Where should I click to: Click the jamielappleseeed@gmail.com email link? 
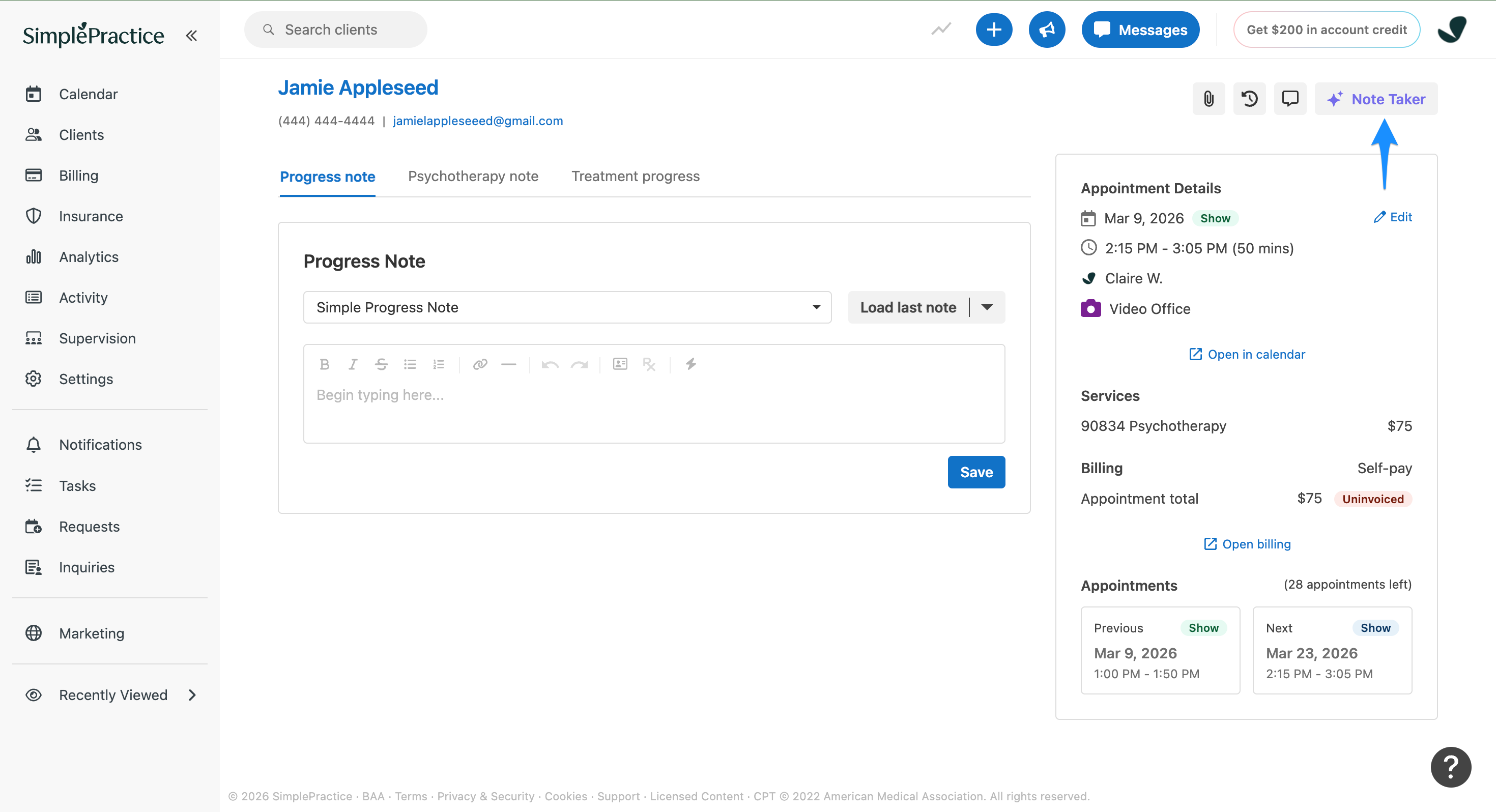coord(477,121)
